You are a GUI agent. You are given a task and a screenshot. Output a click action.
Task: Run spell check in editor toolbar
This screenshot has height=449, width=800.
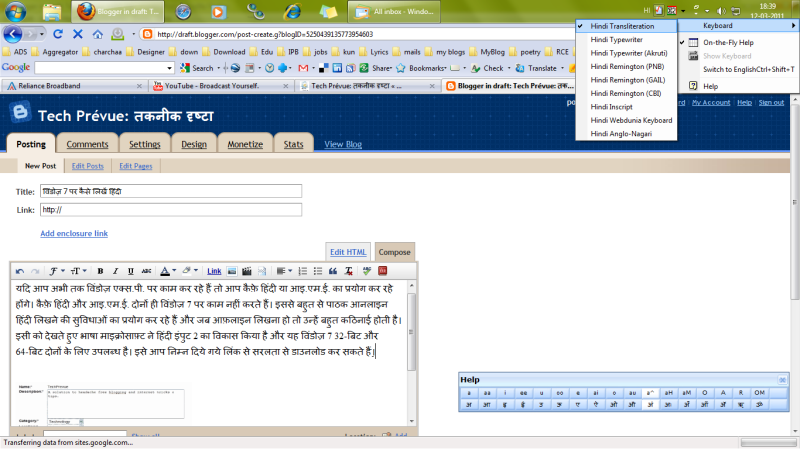367,271
